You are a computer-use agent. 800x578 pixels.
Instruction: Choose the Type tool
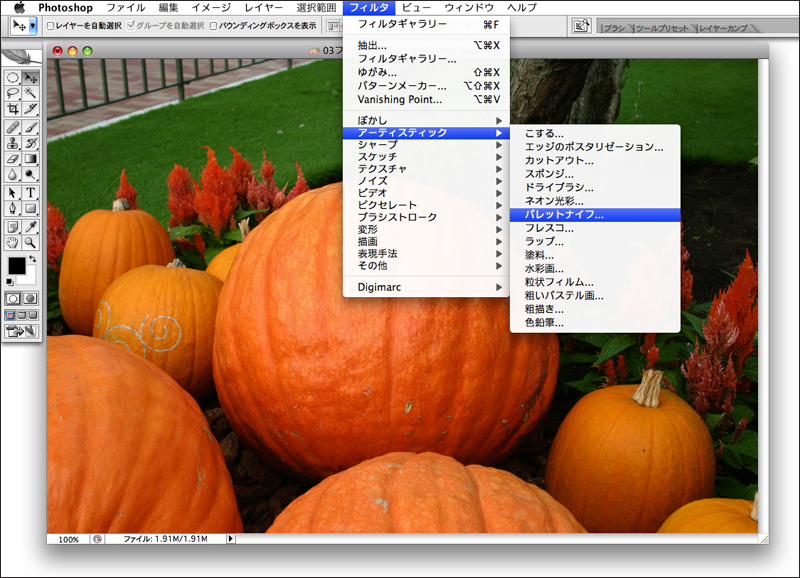(31, 192)
